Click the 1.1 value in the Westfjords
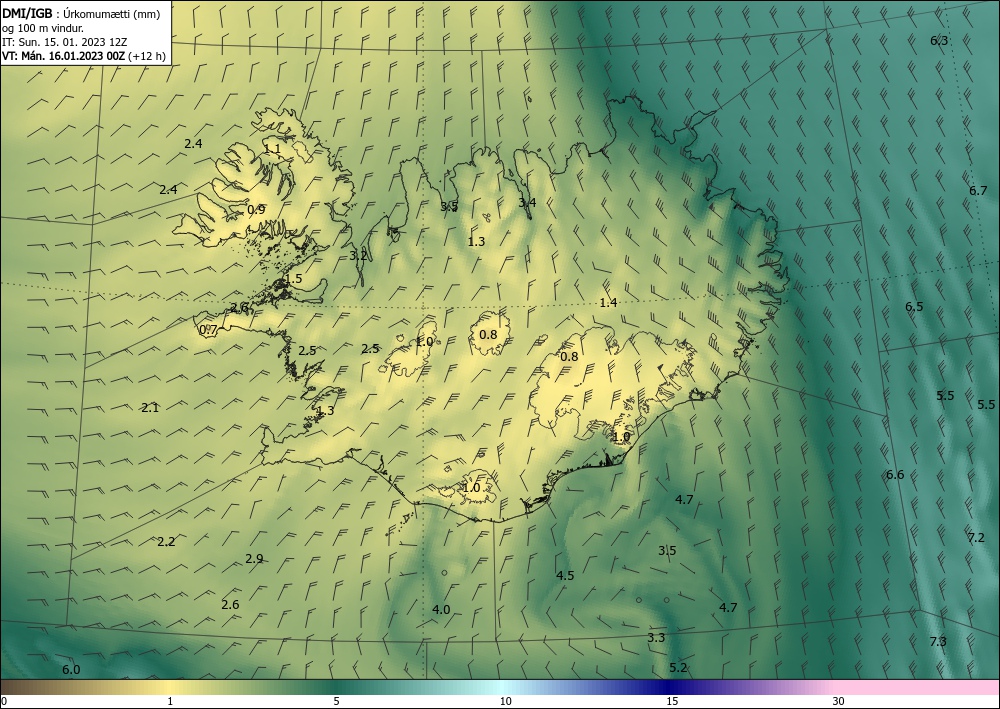 (x=272, y=149)
